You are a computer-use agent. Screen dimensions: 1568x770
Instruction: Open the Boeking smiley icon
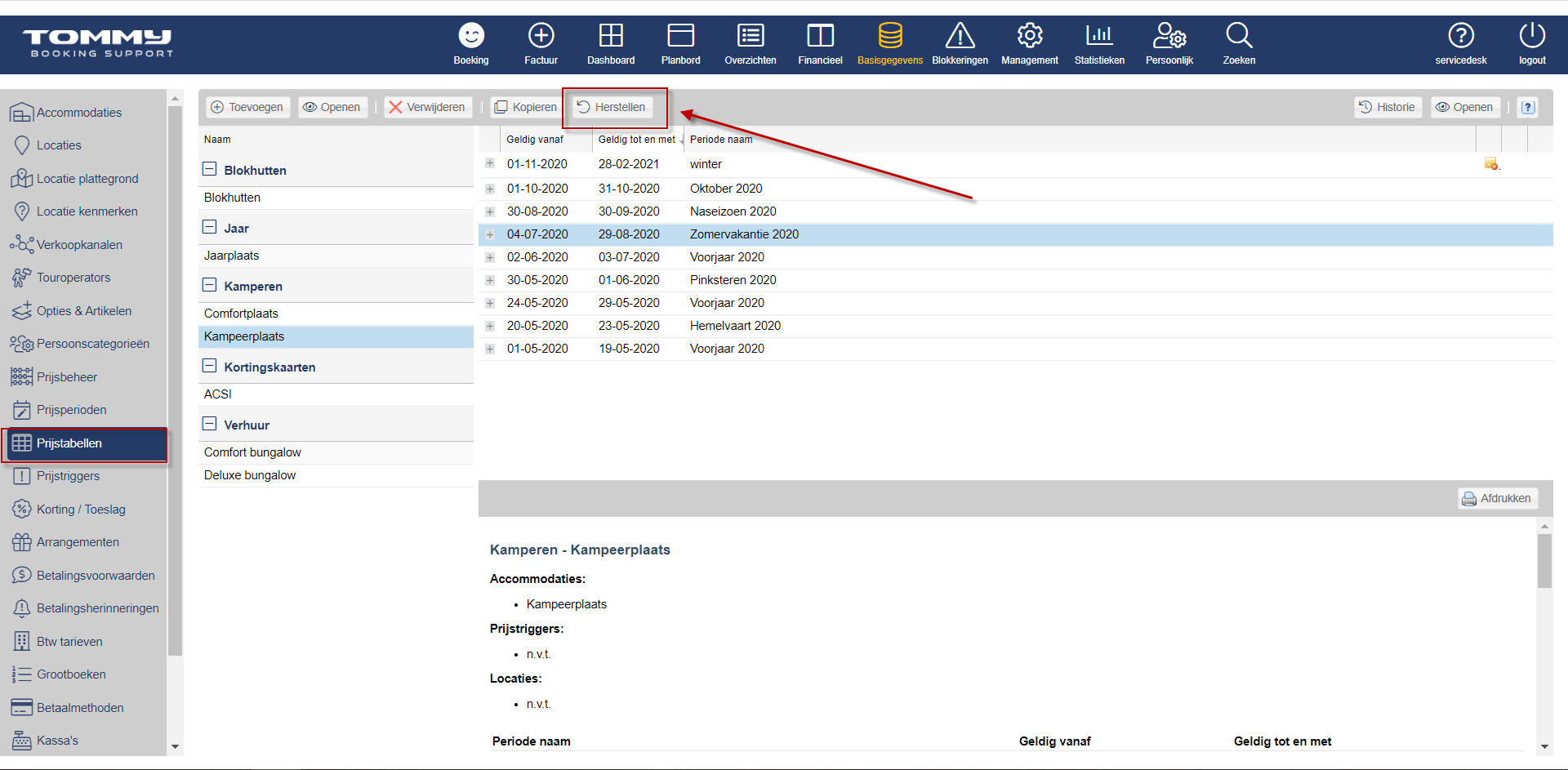pyautogui.click(x=471, y=36)
